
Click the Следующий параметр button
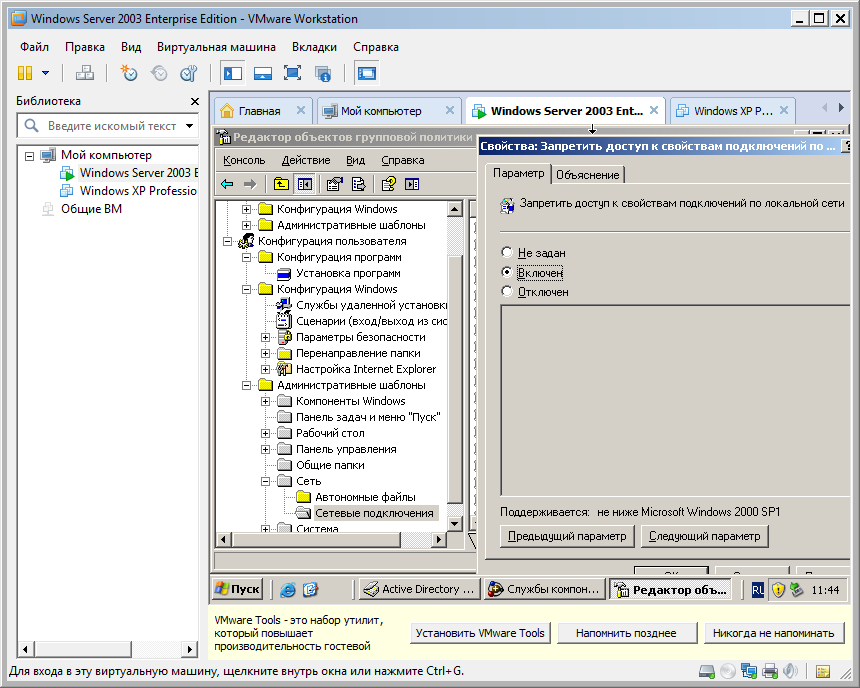[704, 536]
